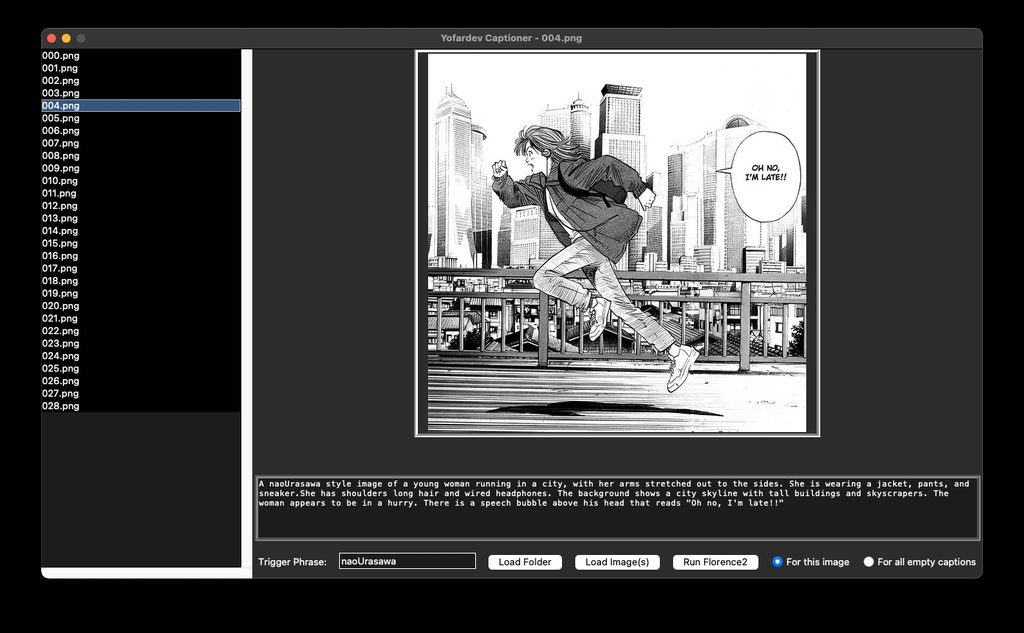Run Florence2 captioning
1024x633 pixels.
coord(715,562)
